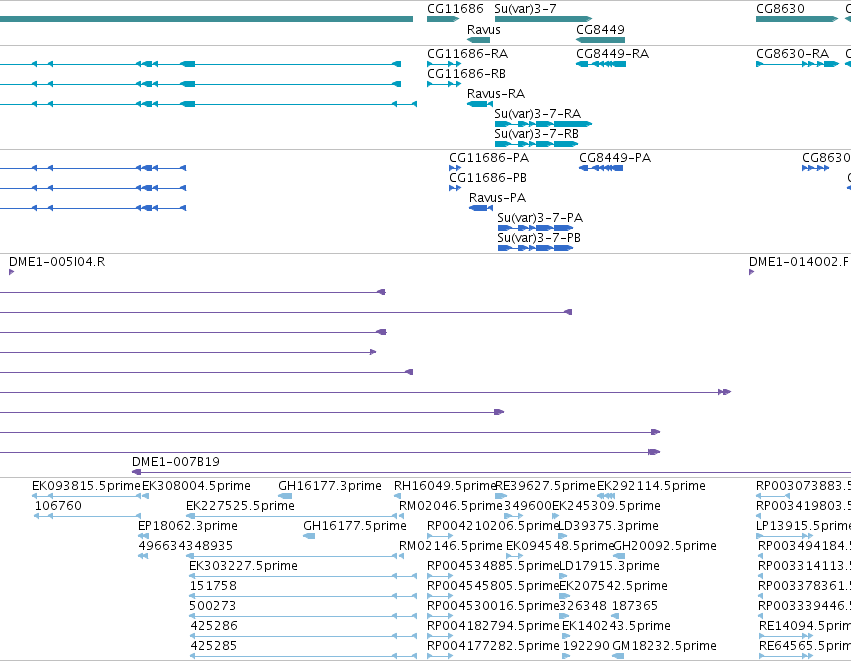Click the 425286 feature label
This screenshot has width=851, height=661.
214,626
